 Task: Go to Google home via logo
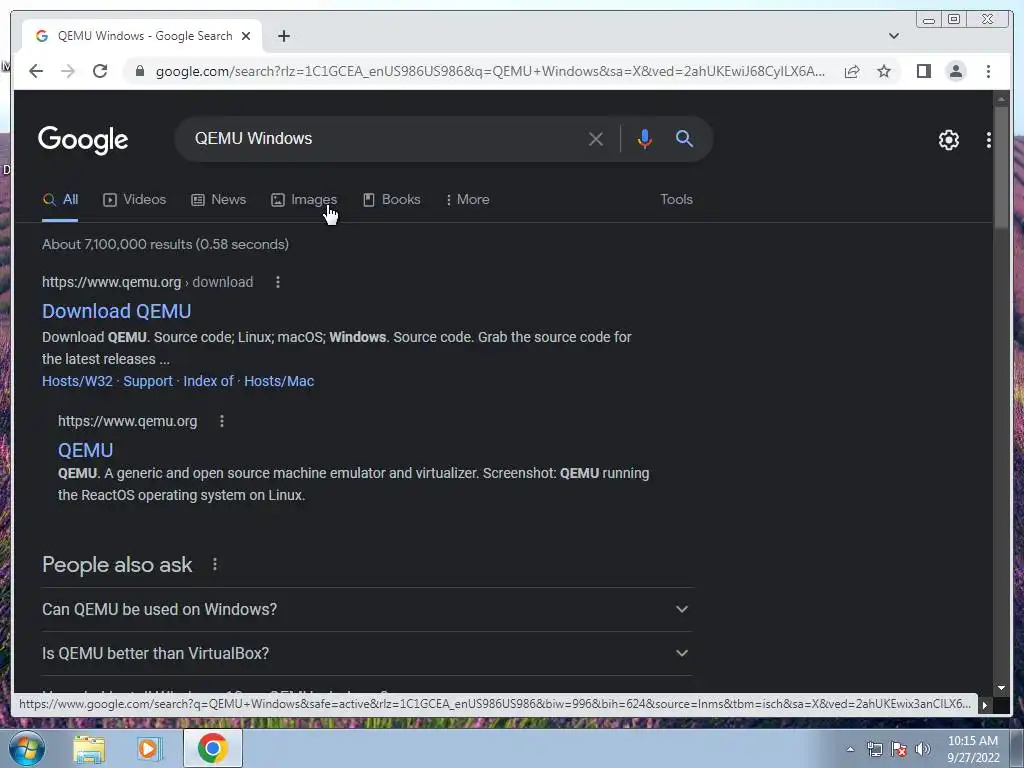(83, 139)
